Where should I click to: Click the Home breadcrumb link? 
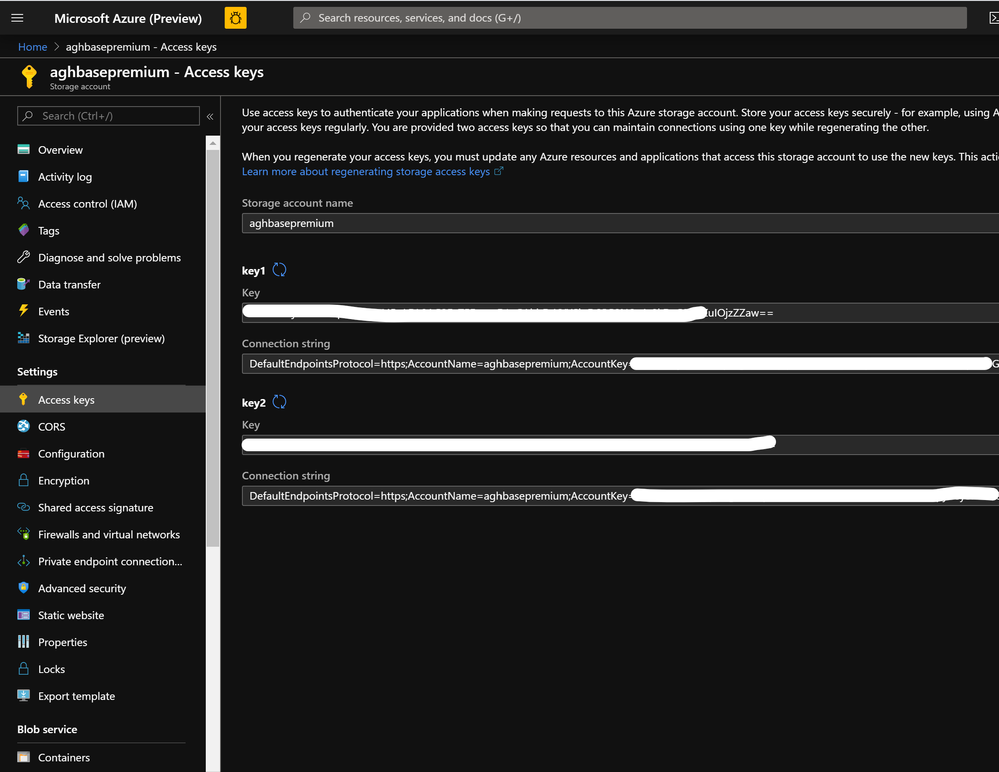[x=32, y=46]
